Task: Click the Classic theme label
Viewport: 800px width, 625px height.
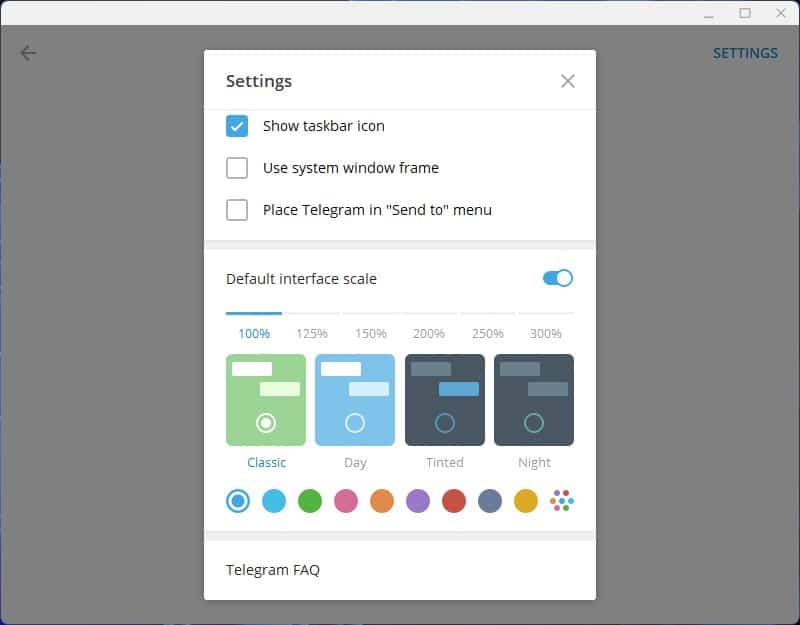Action: click(x=266, y=462)
